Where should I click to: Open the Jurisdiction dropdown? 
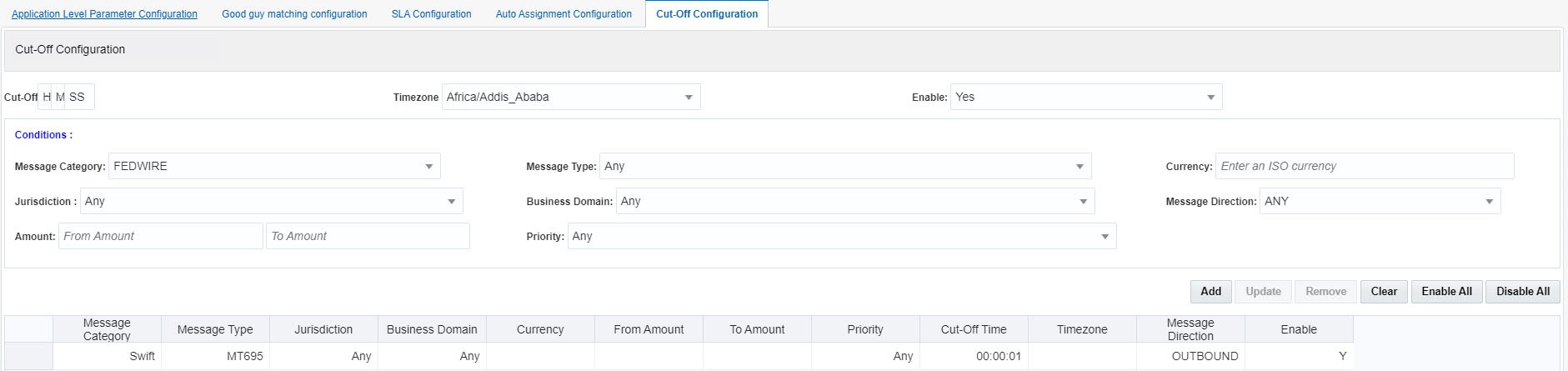pyautogui.click(x=271, y=201)
